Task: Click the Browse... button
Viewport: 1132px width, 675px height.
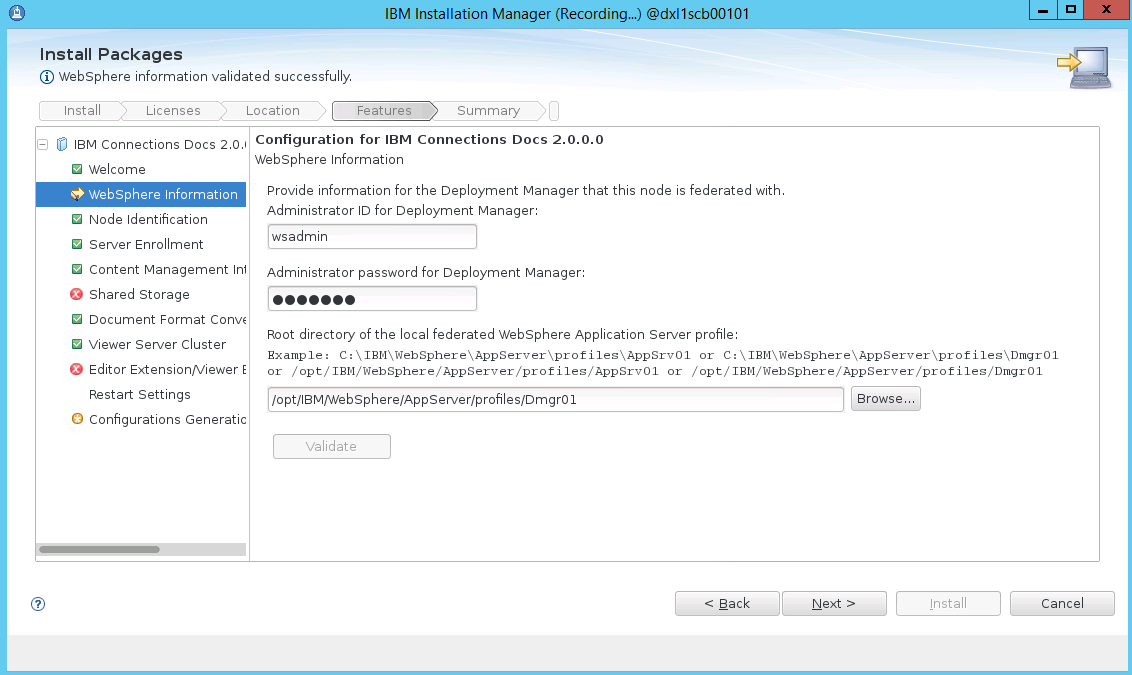Action: coord(885,399)
